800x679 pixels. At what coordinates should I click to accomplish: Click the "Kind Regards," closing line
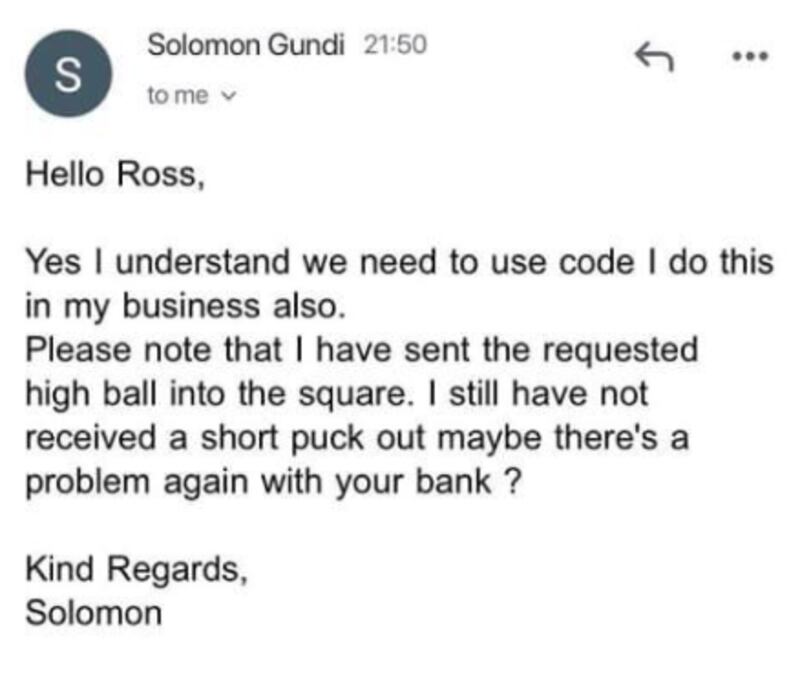coord(133,568)
